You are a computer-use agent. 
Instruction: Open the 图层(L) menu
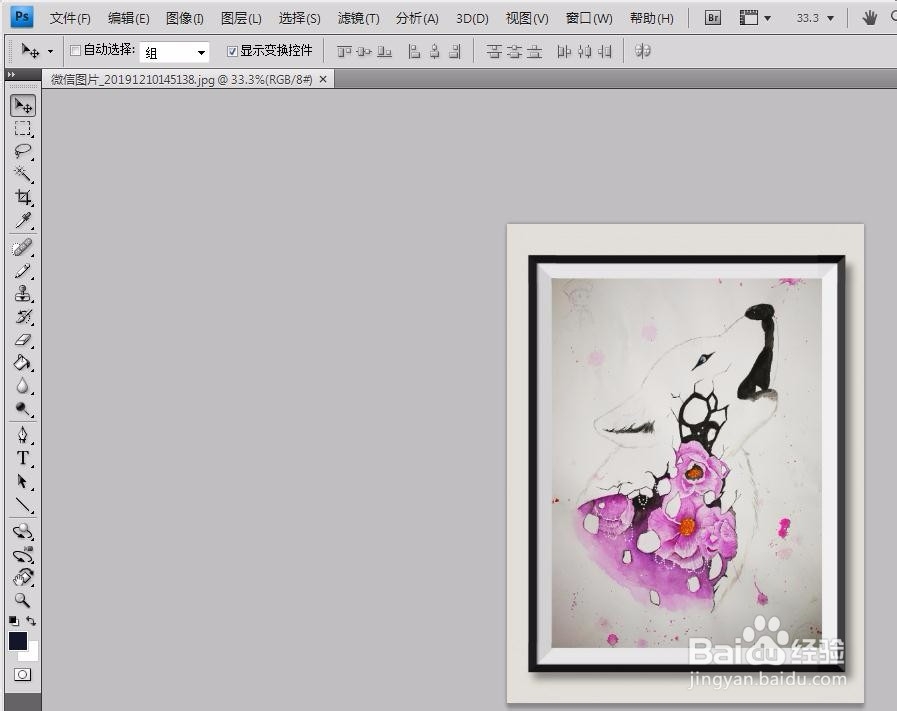click(x=241, y=18)
